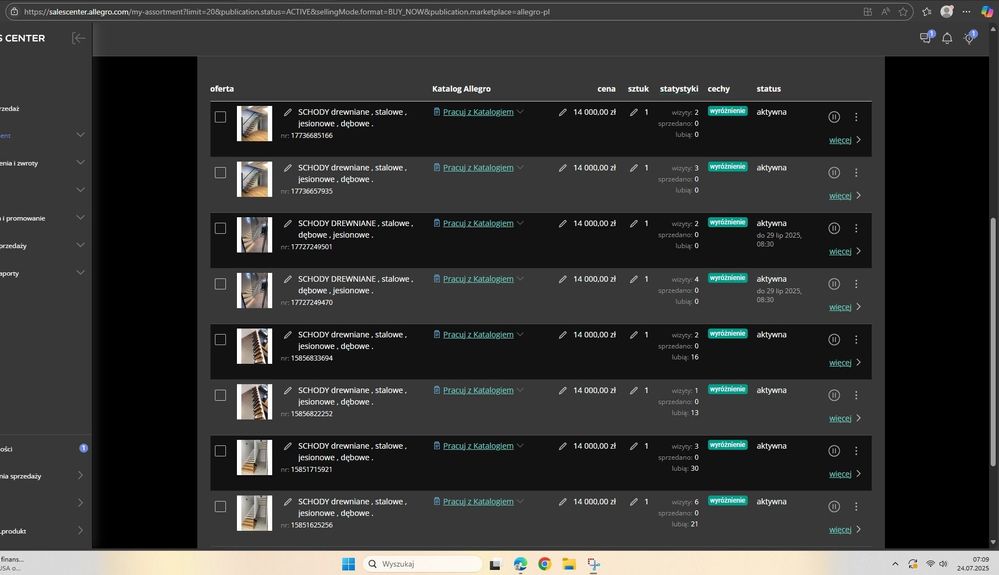Open stairs thumbnail of offer 15851715921
The image size is (999, 575).
pyautogui.click(x=254, y=457)
